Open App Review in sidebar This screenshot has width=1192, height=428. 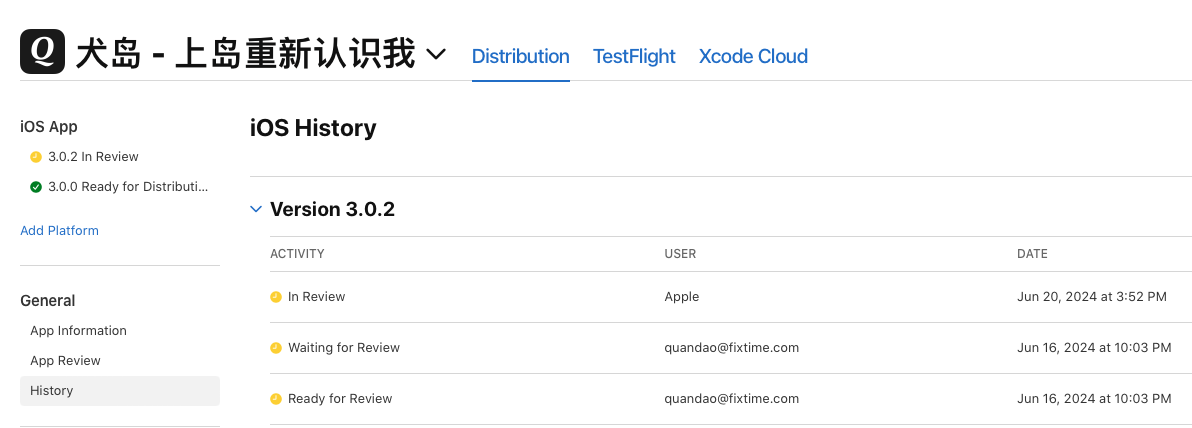[x=65, y=361]
